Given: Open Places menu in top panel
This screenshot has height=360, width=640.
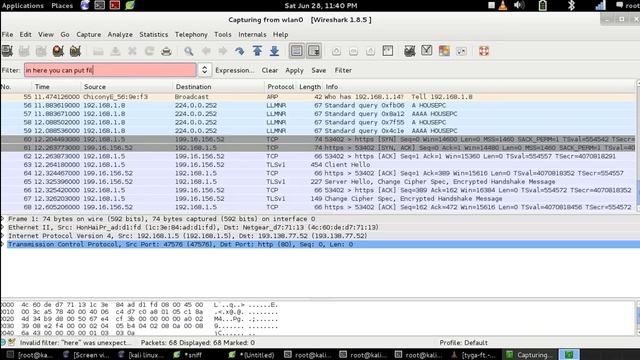Looking at the screenshot, I should [62, 6].
